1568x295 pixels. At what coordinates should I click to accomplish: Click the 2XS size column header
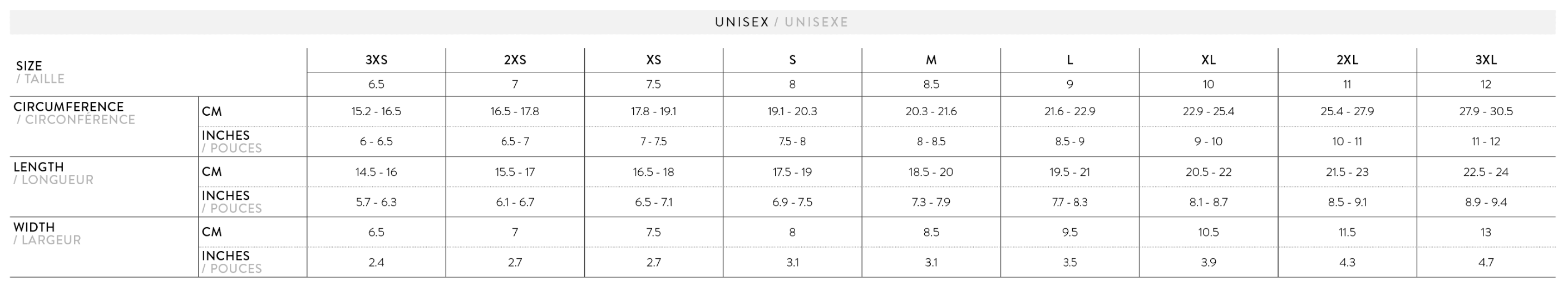515,60
